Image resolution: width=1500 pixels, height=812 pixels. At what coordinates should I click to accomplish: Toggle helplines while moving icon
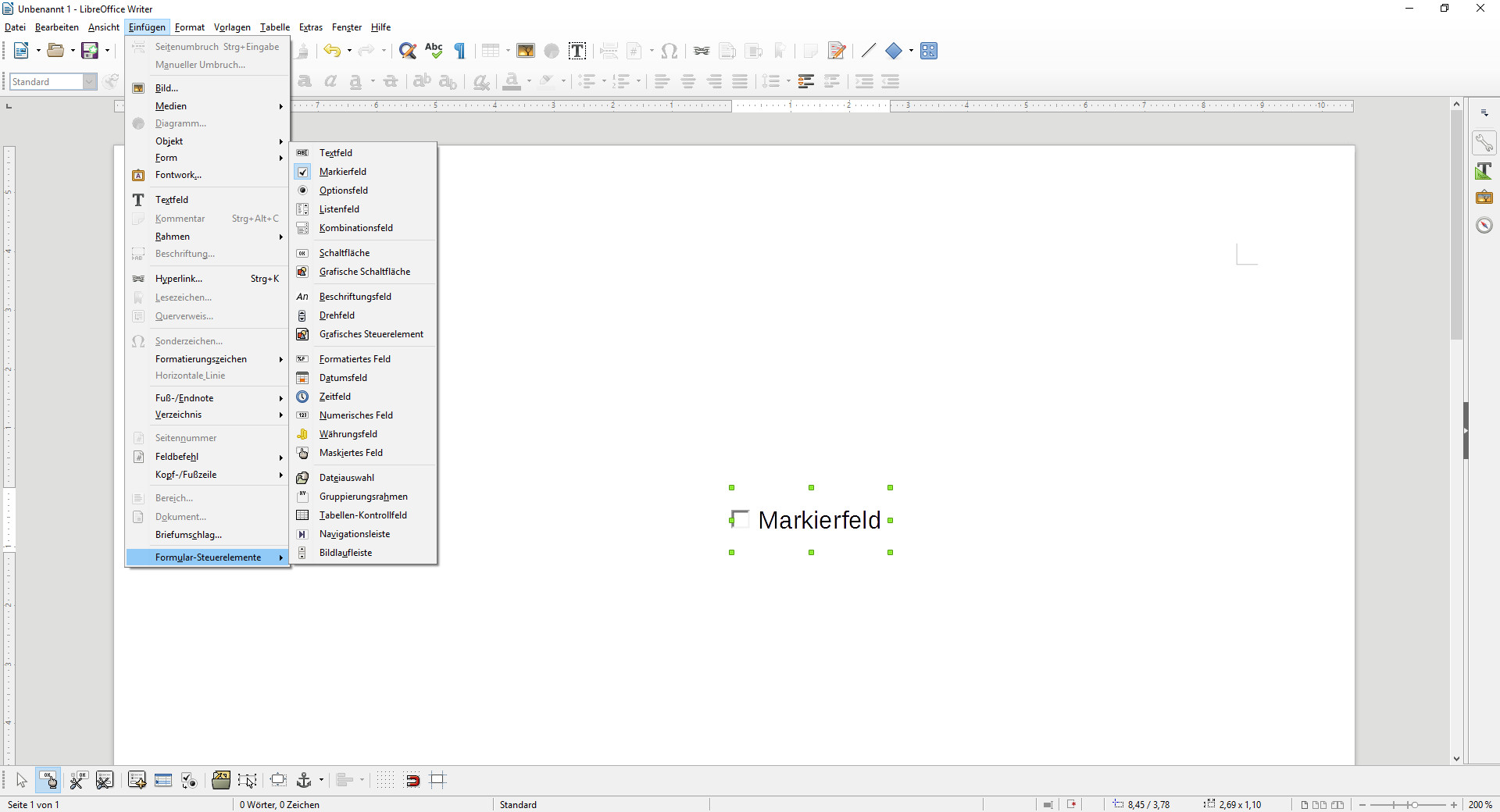[438, 780]
